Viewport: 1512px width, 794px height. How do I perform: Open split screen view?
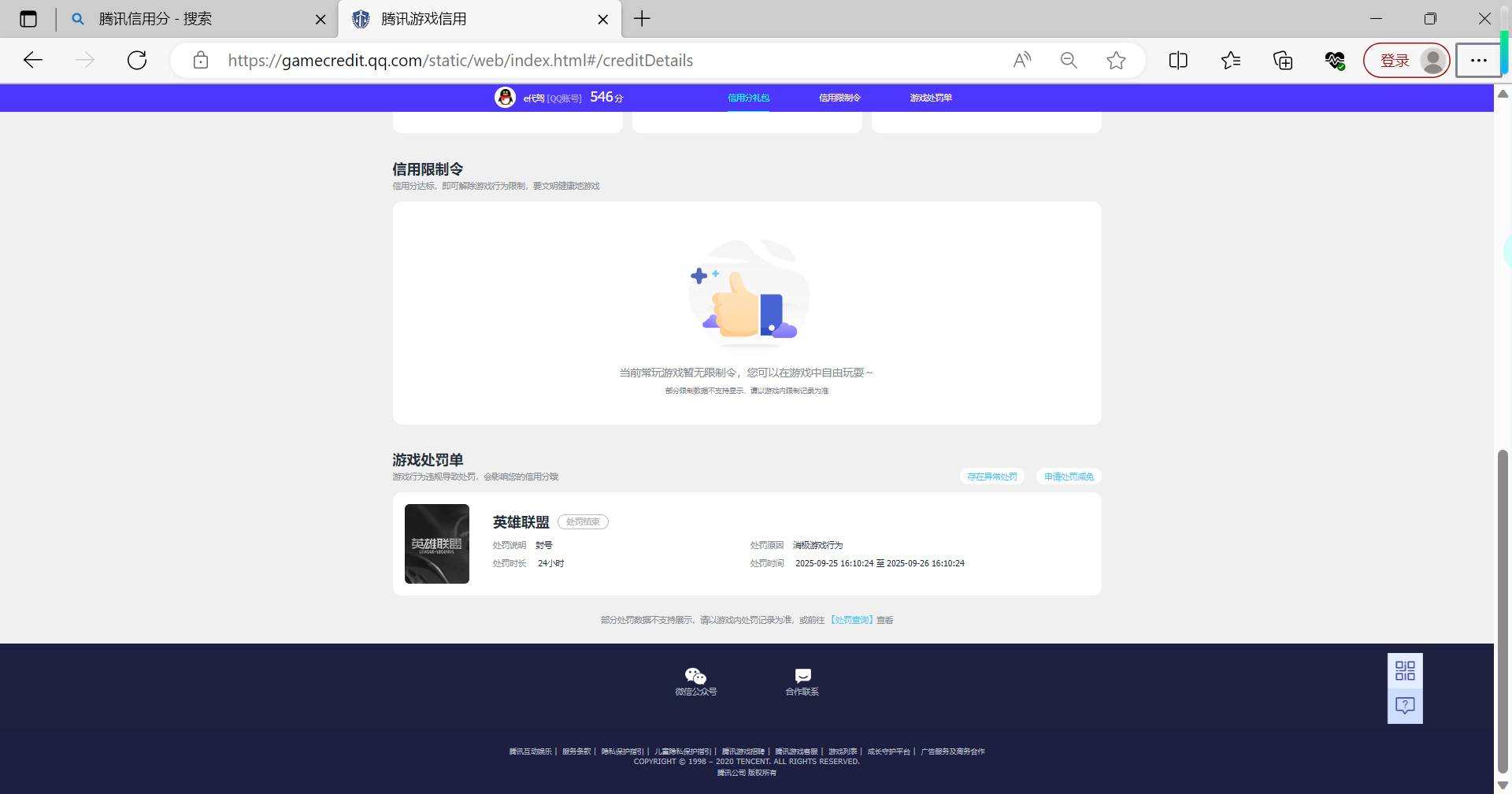pyautogui.click(x=1178, y=60)
